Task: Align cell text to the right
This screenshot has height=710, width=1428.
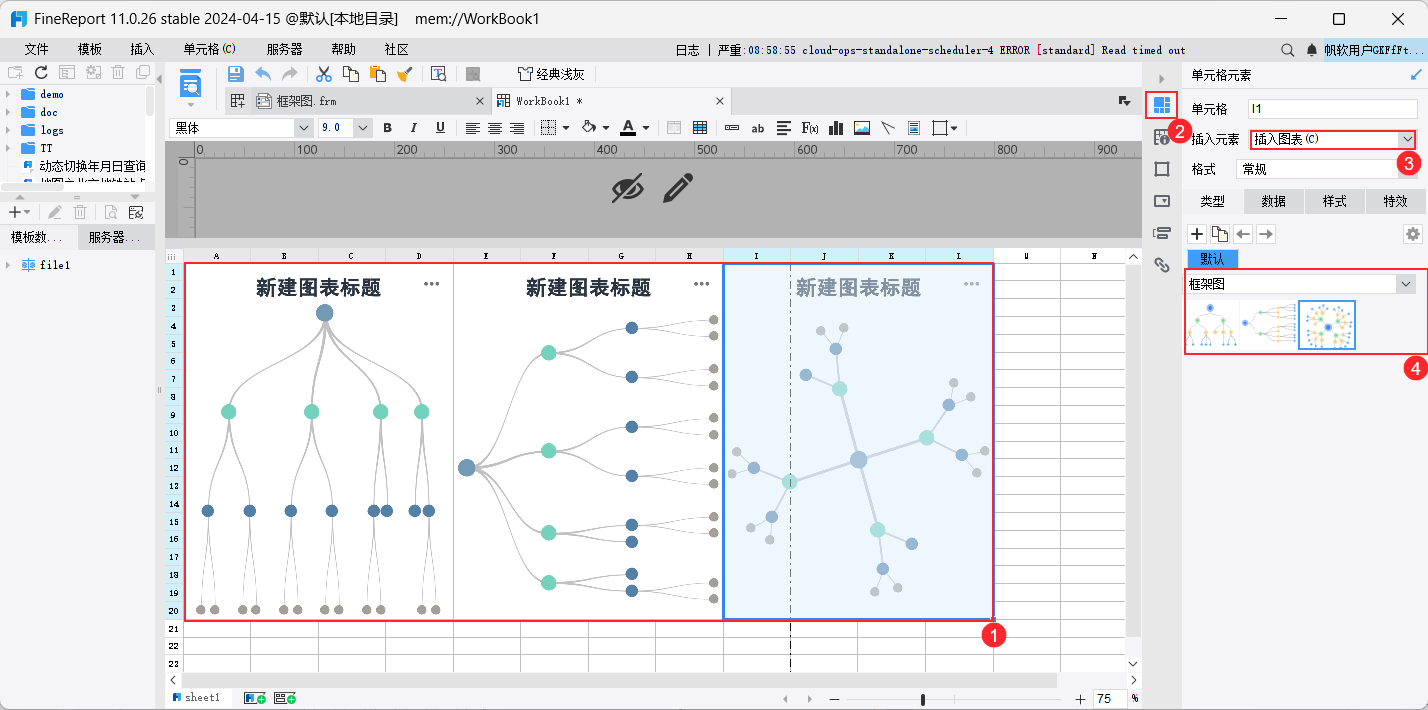Action: [517, 128]
